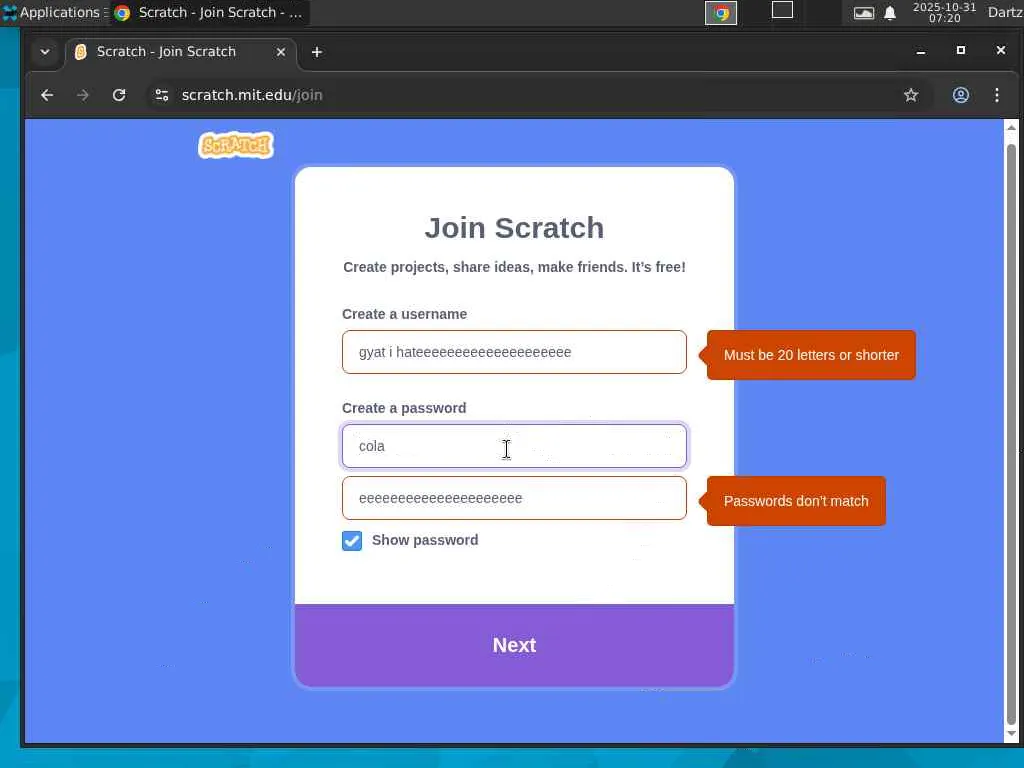Click the 'Create a password' label
The height and width of the screenshot is (768, 1024).
coord(404,408)
